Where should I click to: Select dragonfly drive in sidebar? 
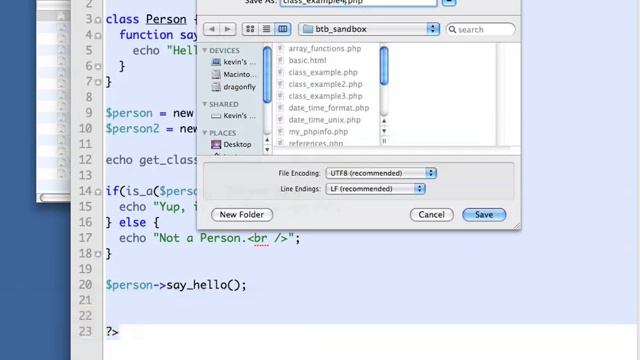pos(233,87)
